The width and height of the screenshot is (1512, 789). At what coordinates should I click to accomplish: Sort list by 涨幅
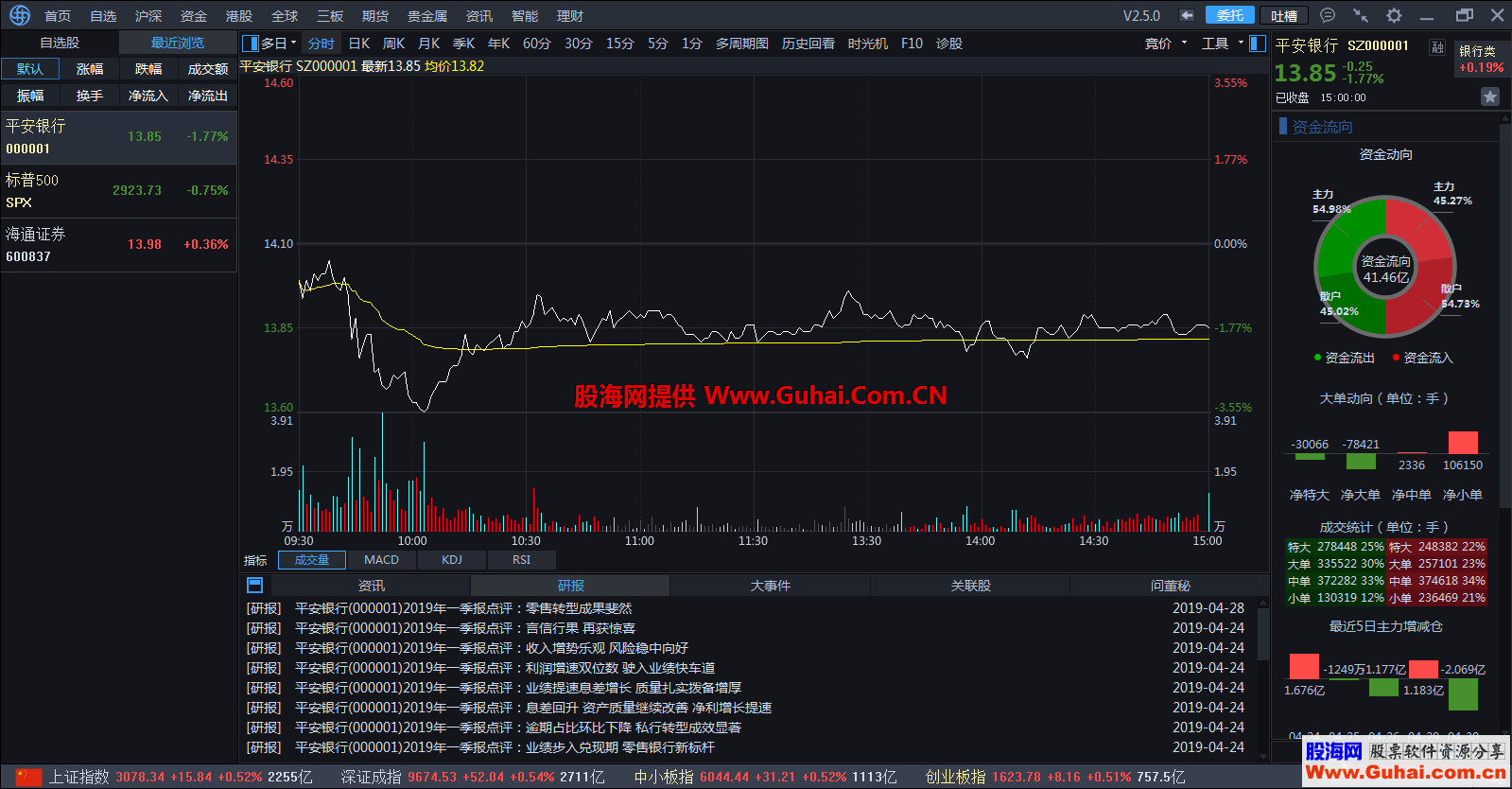click(90, 69)
